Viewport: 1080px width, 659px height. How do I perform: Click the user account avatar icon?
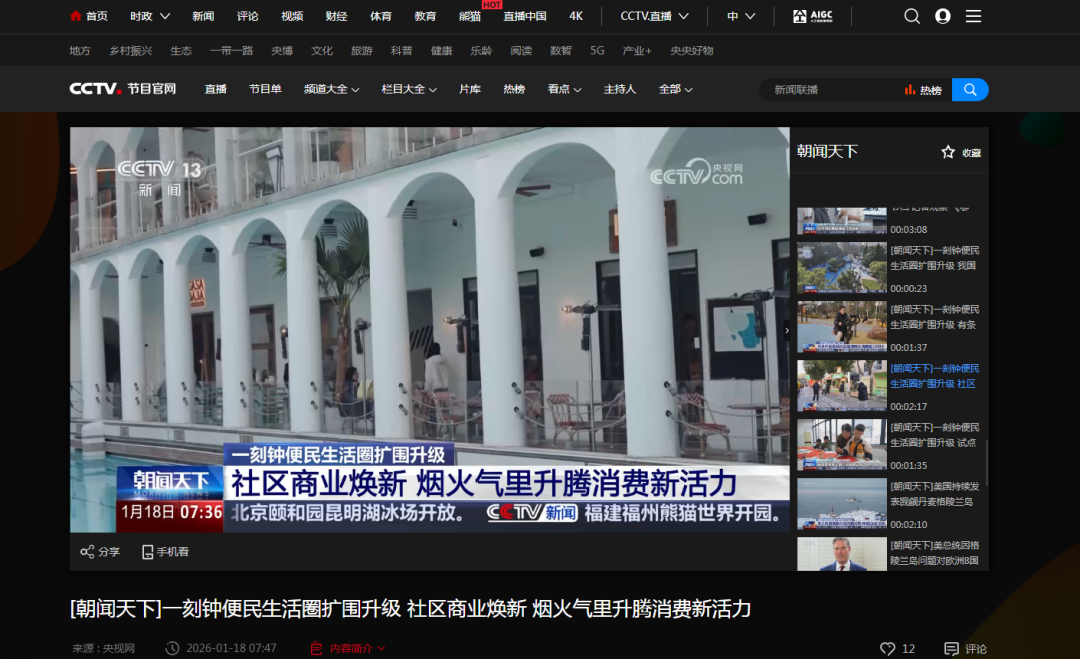[x=942, y=16]
